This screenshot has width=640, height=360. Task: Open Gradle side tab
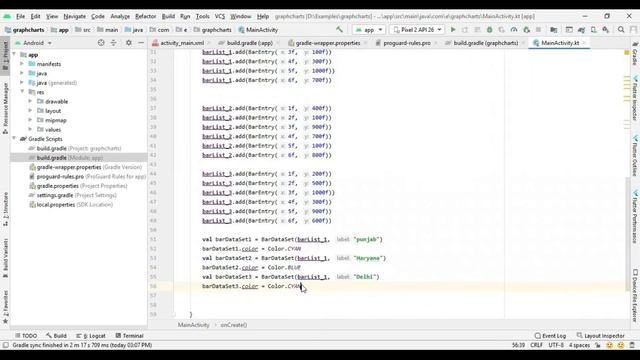[635, 54]
